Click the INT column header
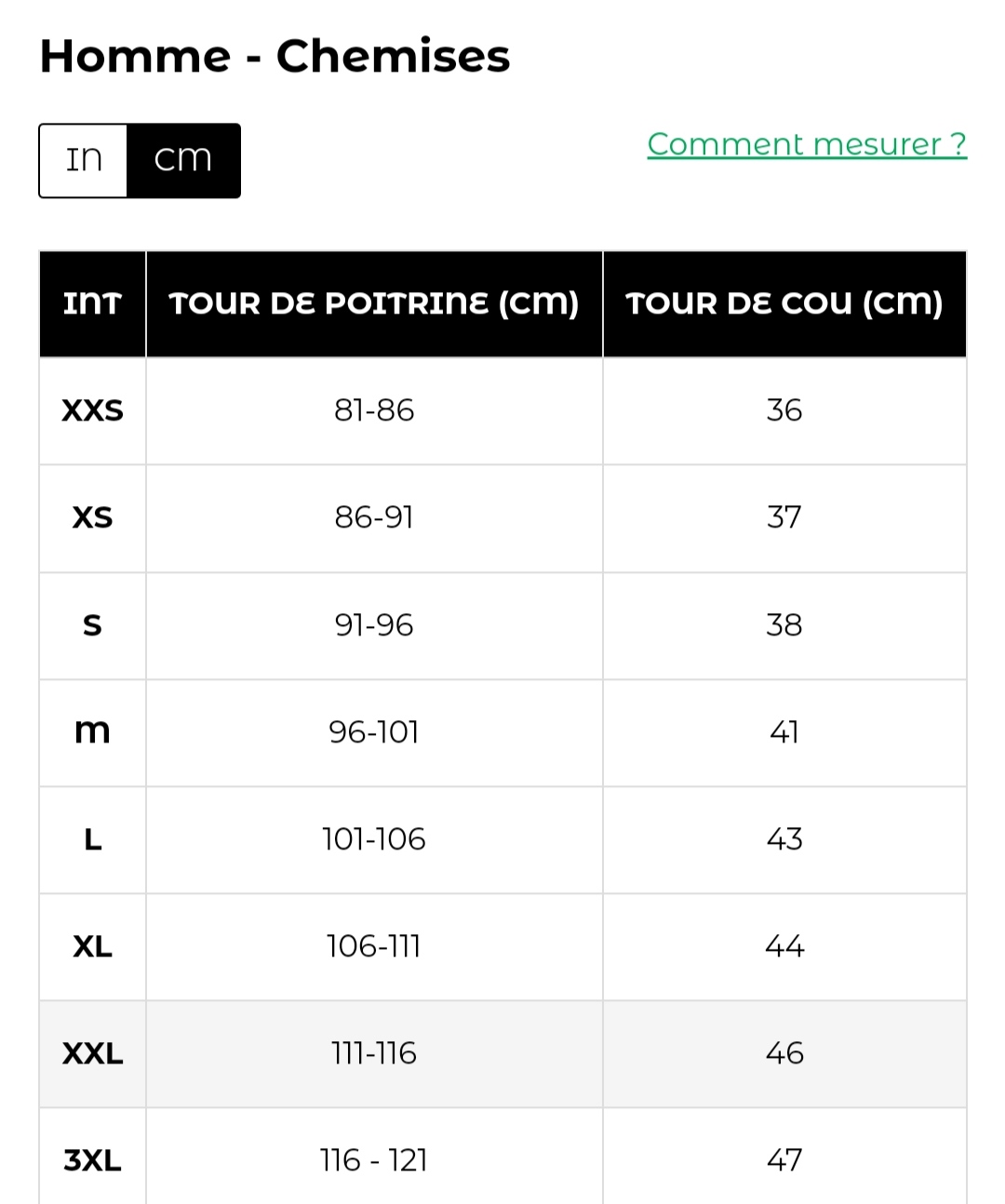 pos(92,304)
